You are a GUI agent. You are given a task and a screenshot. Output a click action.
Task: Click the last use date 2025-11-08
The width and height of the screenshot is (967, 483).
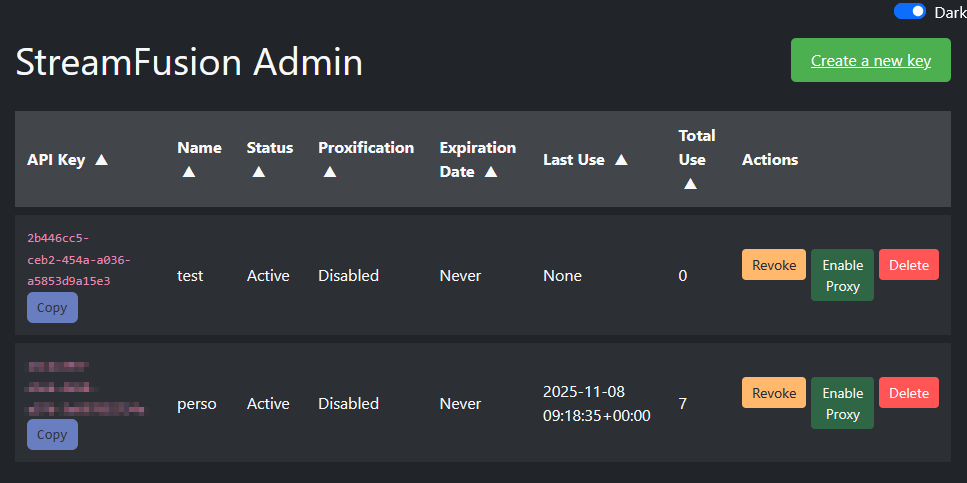(584, 392)
